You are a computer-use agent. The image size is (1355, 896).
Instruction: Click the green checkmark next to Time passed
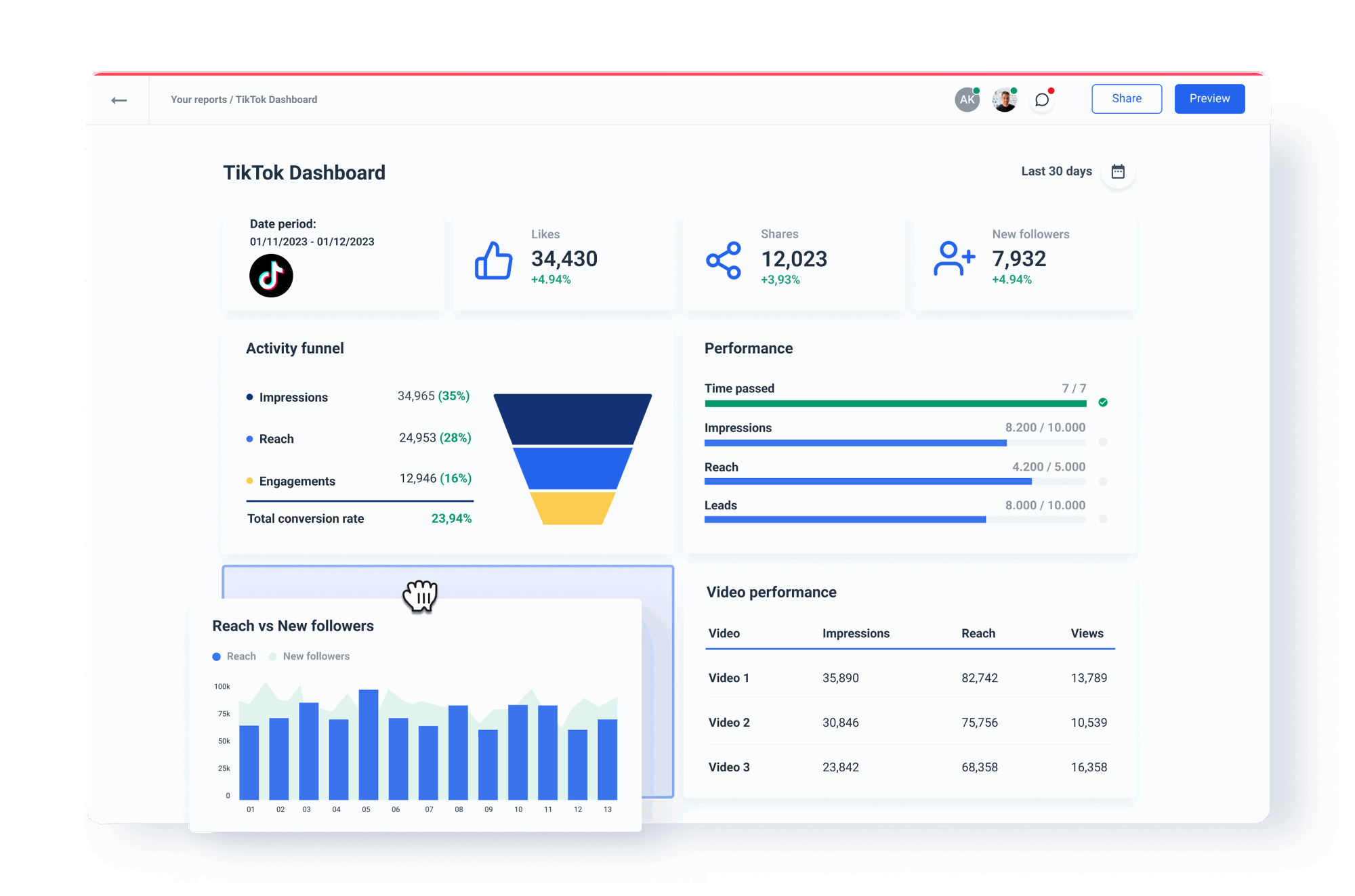point(1103,402)
